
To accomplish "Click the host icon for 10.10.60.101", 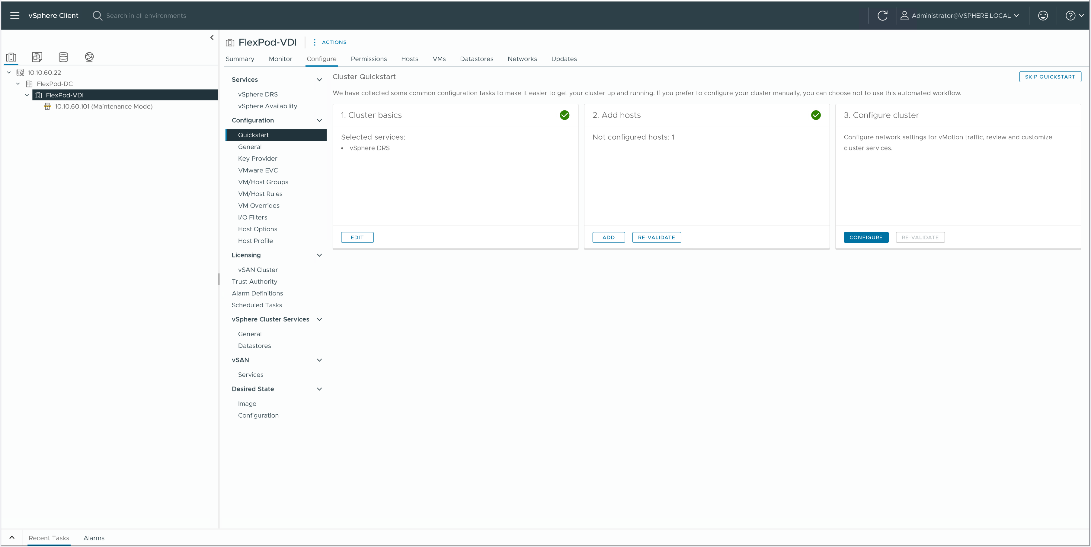I will point(48,106).
